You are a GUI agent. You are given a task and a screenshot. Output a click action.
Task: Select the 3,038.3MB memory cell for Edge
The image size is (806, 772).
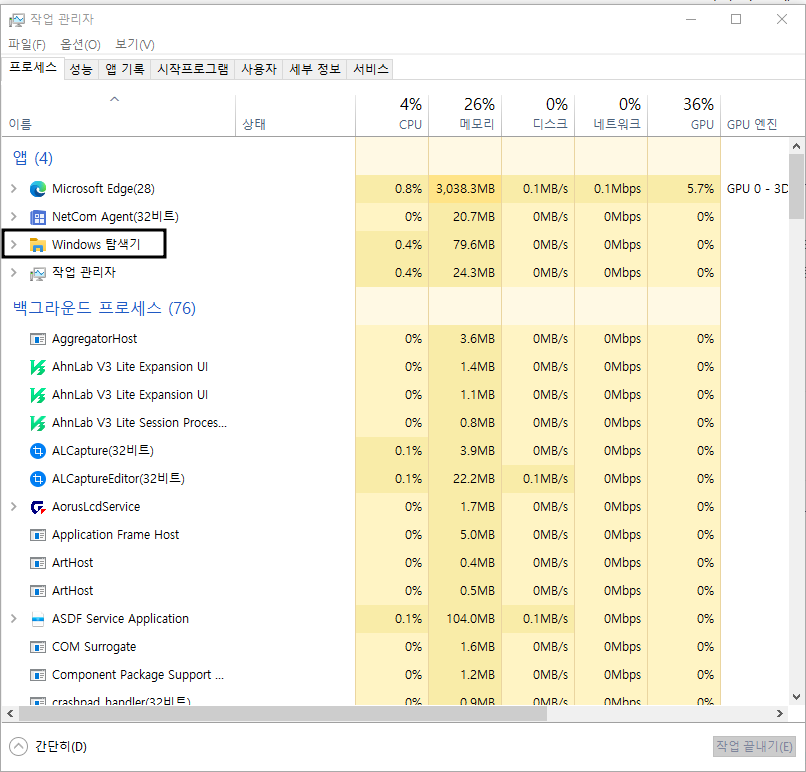click(465, 189)
